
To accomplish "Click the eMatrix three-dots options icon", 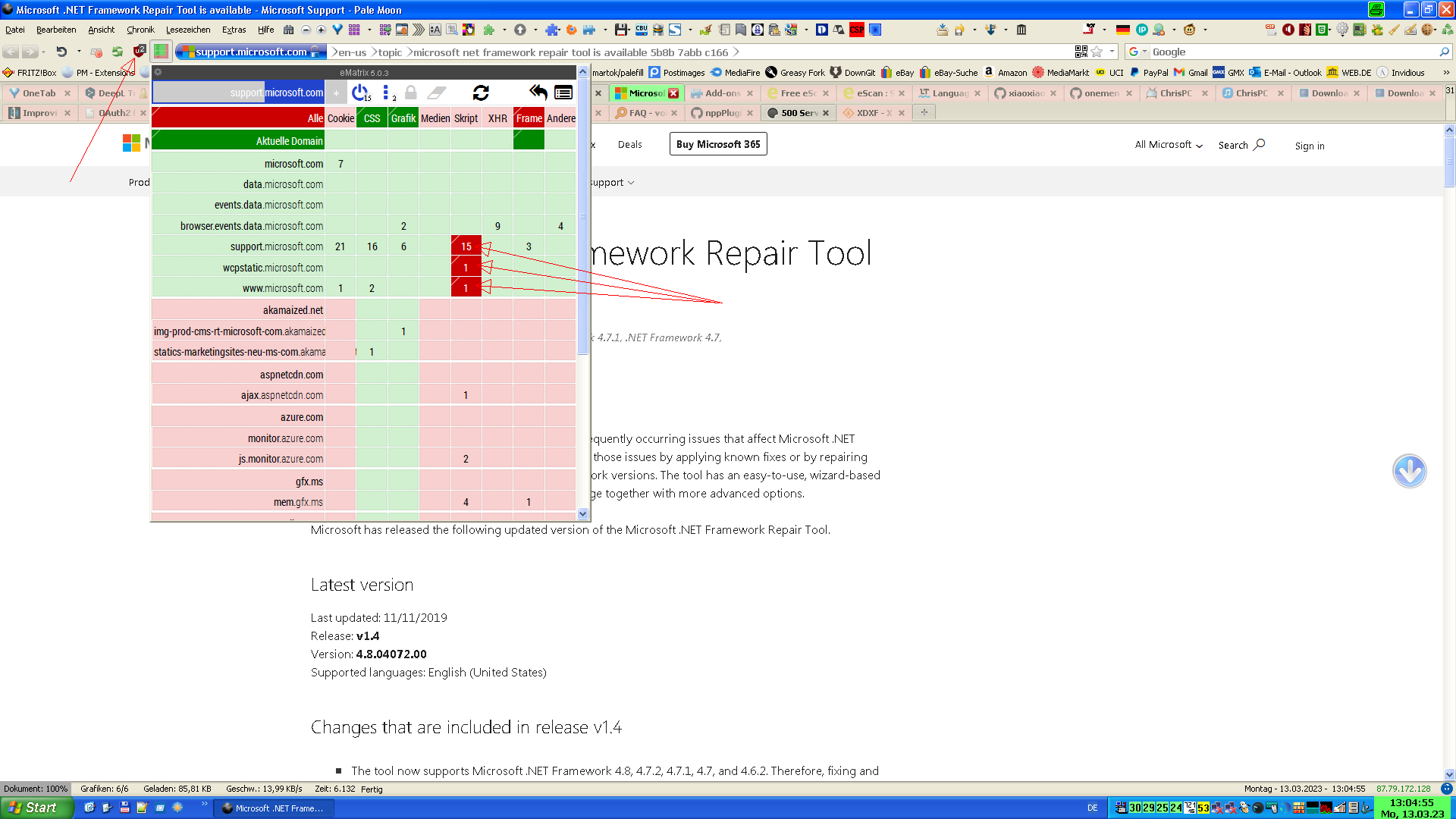I will pyautogui.click(x=386, y=93).
